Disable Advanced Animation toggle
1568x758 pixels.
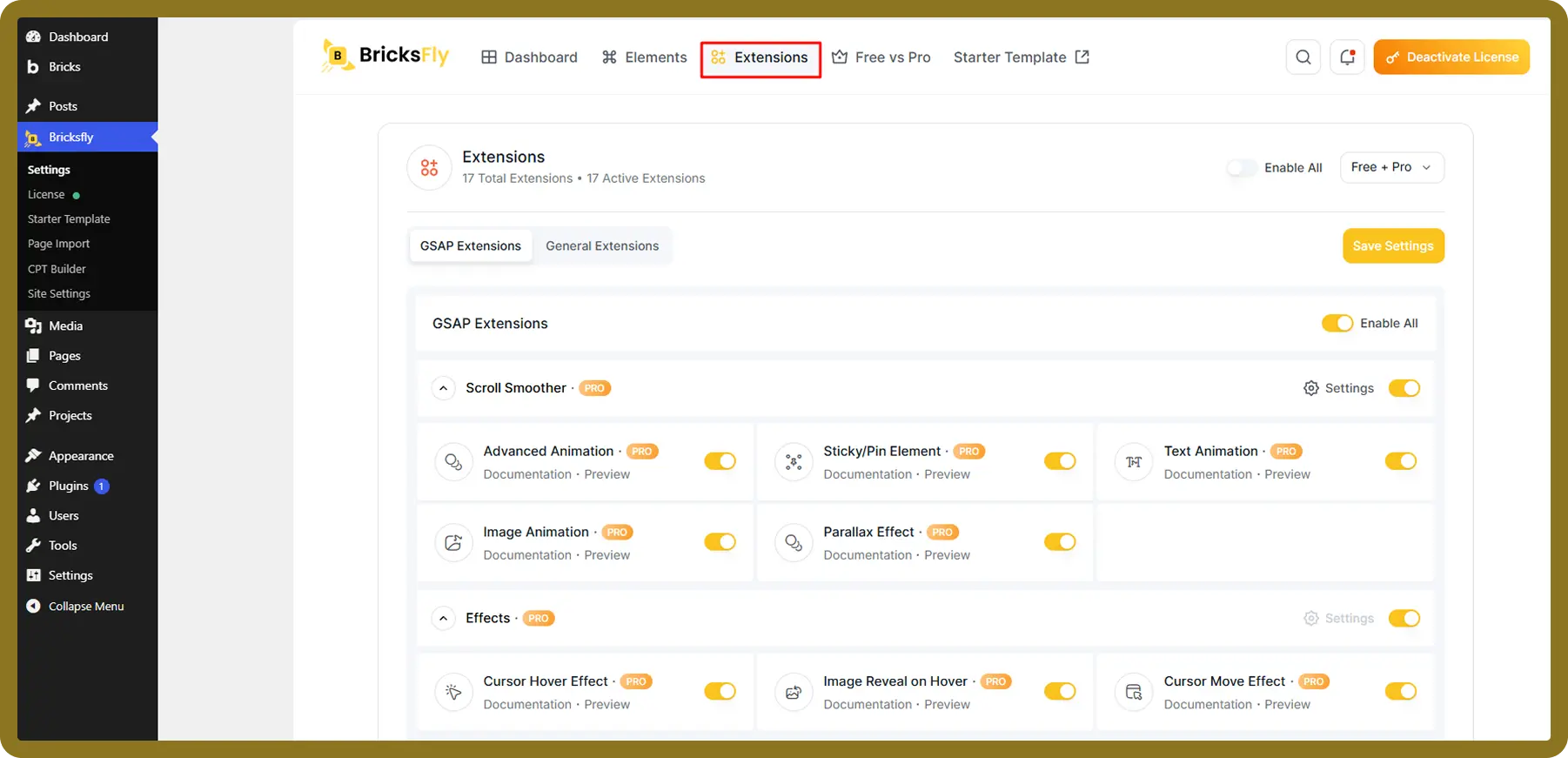[x=720, y=461]
